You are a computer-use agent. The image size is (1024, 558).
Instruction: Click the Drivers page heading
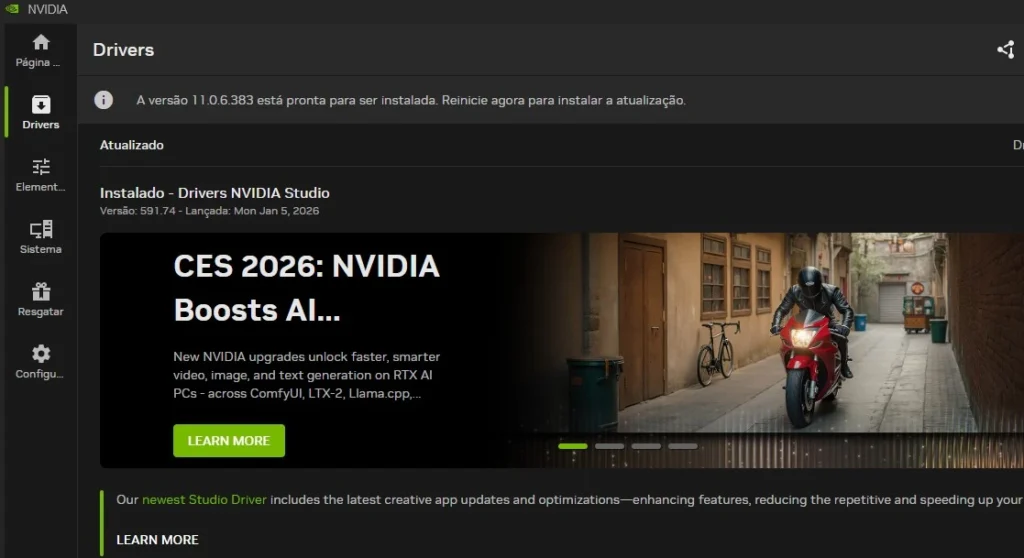point(123,50)
